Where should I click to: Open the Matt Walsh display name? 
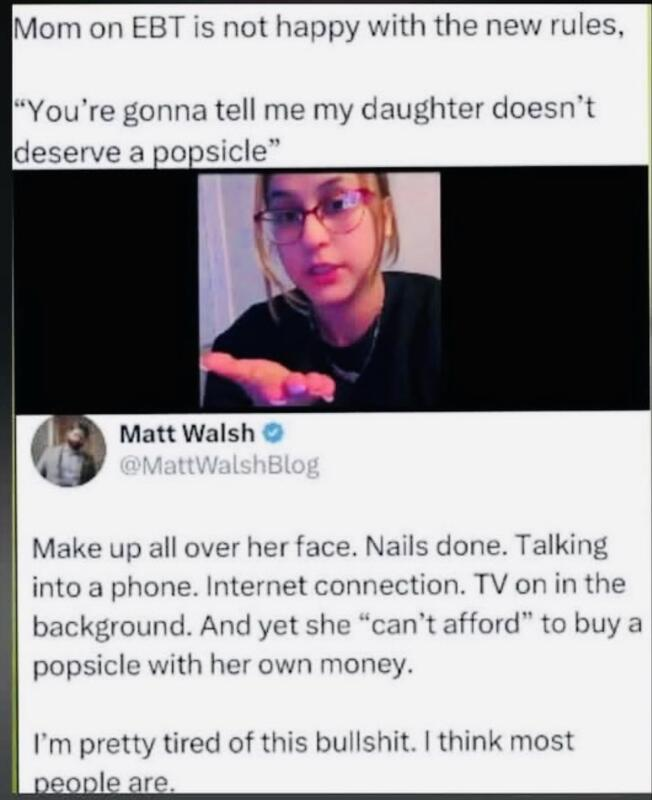pyautogui.click(x=187, y=434)
